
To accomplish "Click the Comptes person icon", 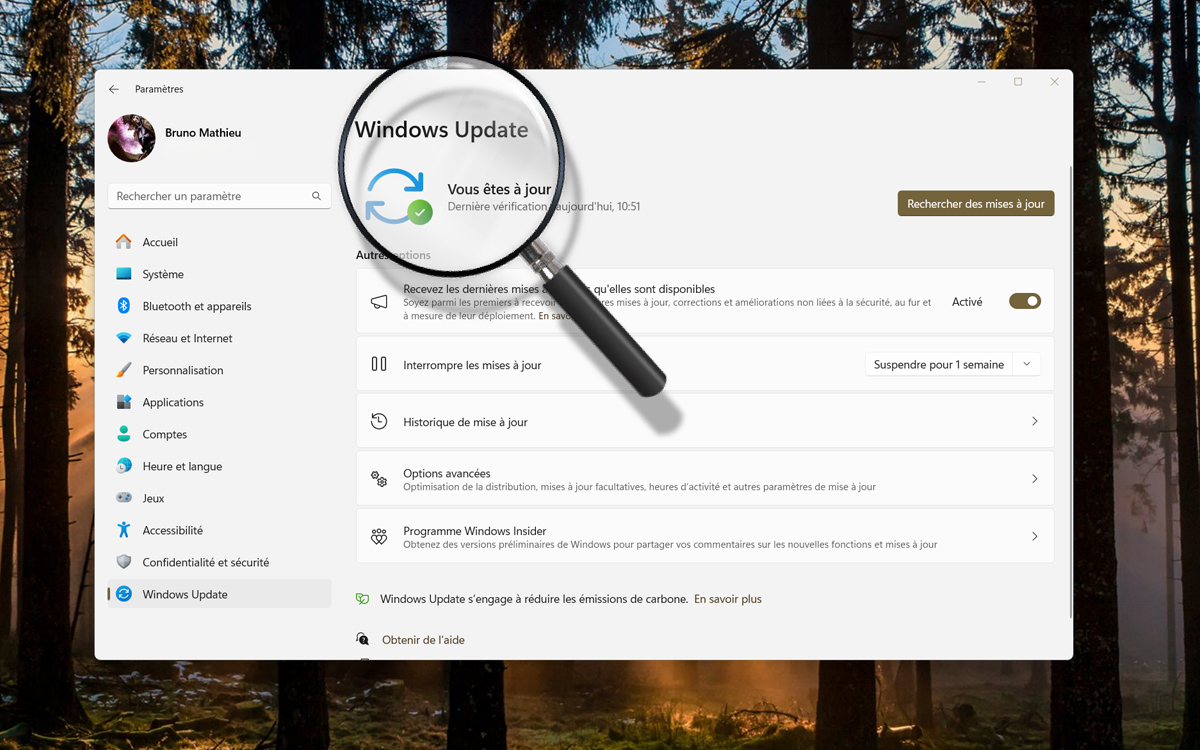I will click(123, 434).
